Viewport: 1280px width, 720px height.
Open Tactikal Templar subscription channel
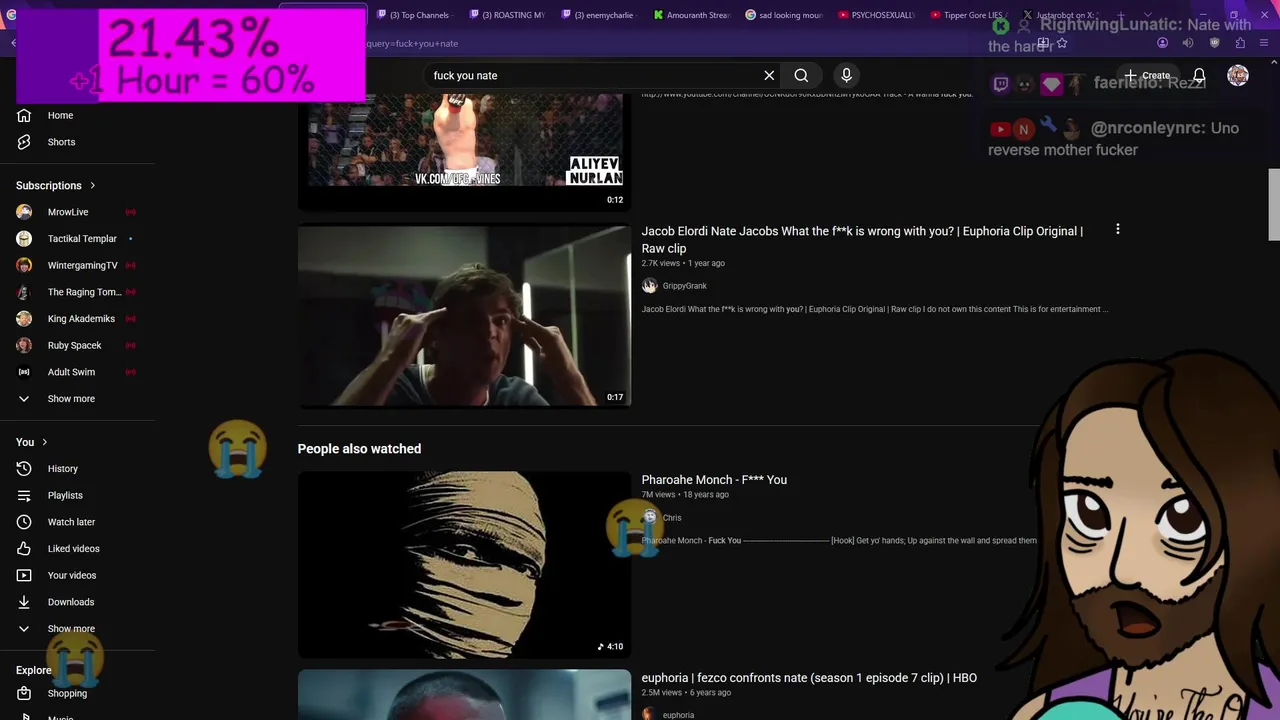pos(82,239)
